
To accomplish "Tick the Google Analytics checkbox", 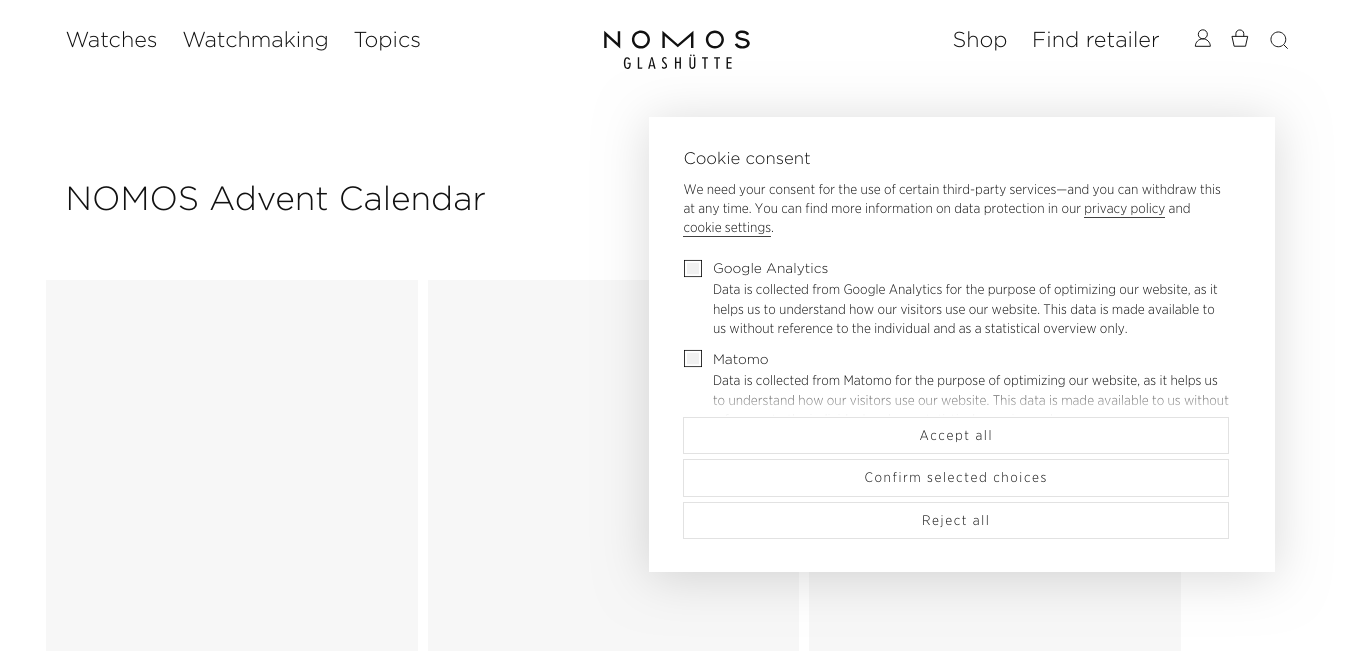I will coord(693,268).
